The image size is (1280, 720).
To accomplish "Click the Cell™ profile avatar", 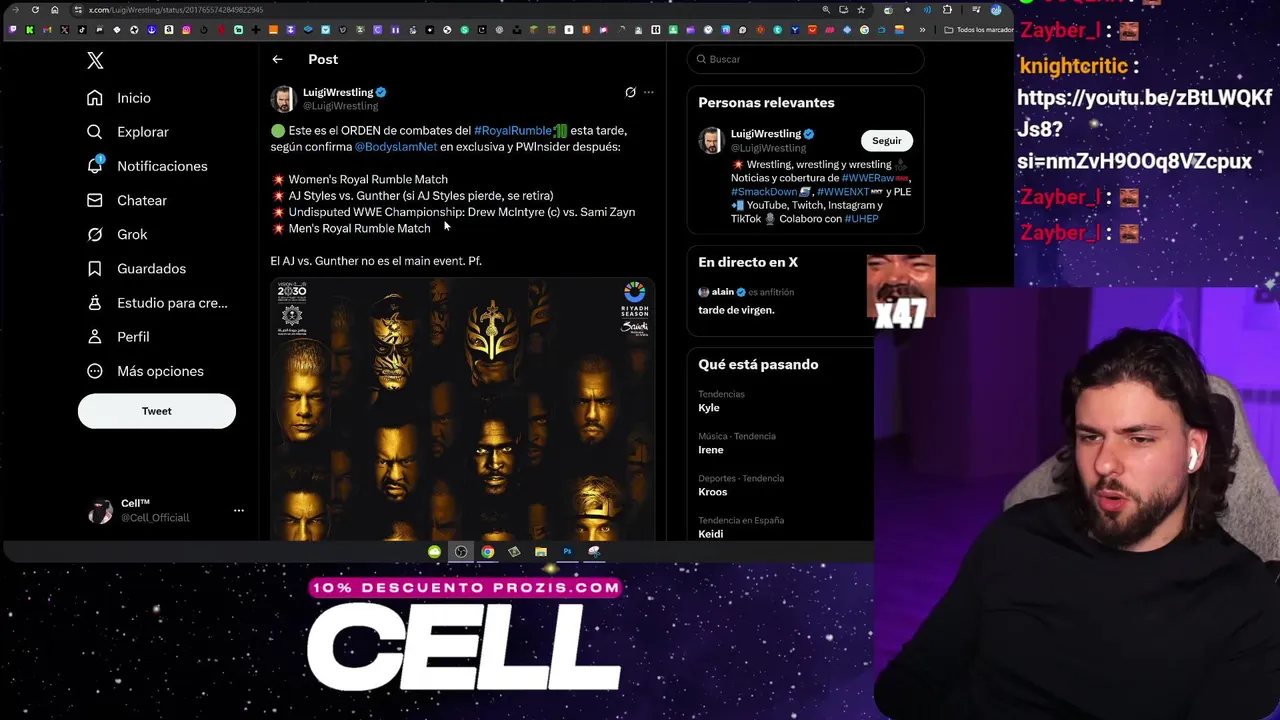I will 101,511.
